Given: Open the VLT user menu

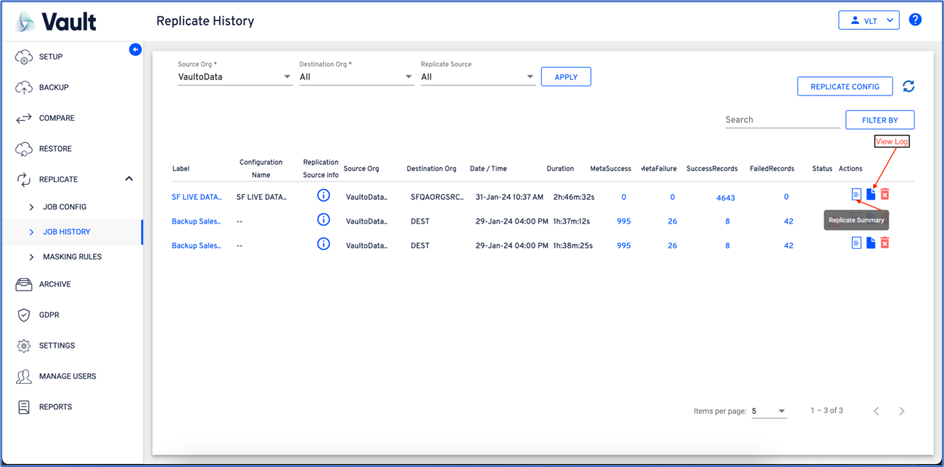Looking at the screenshot, I should (868, 20).
